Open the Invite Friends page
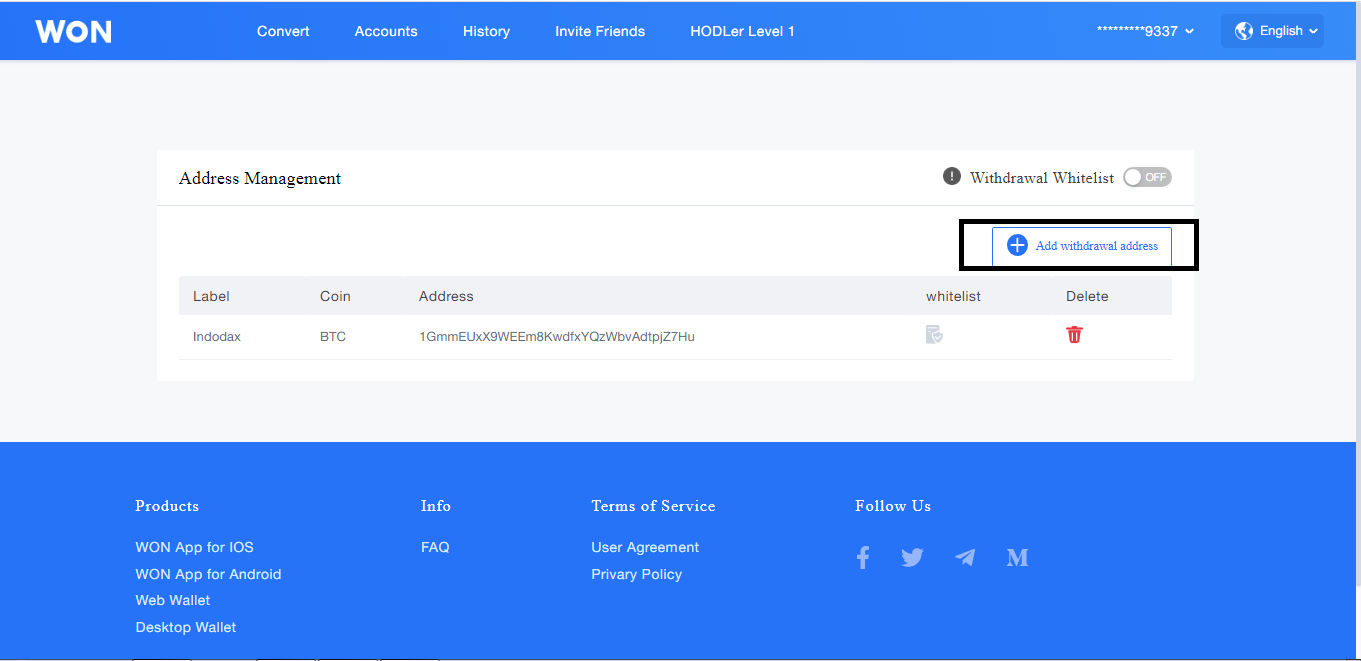The image size is (1361, 661). pos(600,31)
